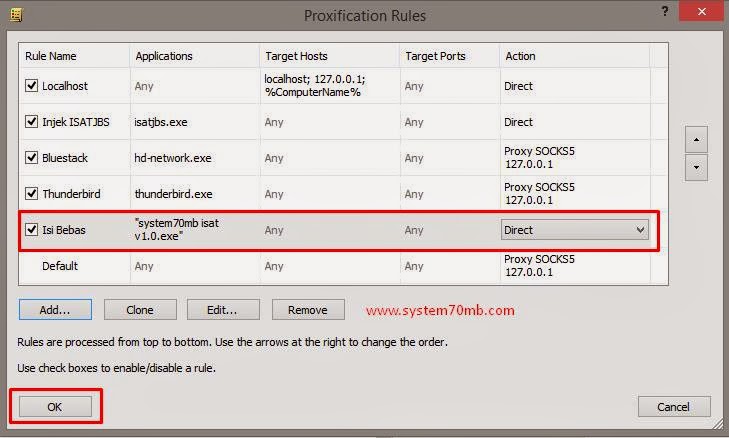Click the Direct action of Localhost rule
The width and height of the screenshot is (729, 438).
coord(518,86)
